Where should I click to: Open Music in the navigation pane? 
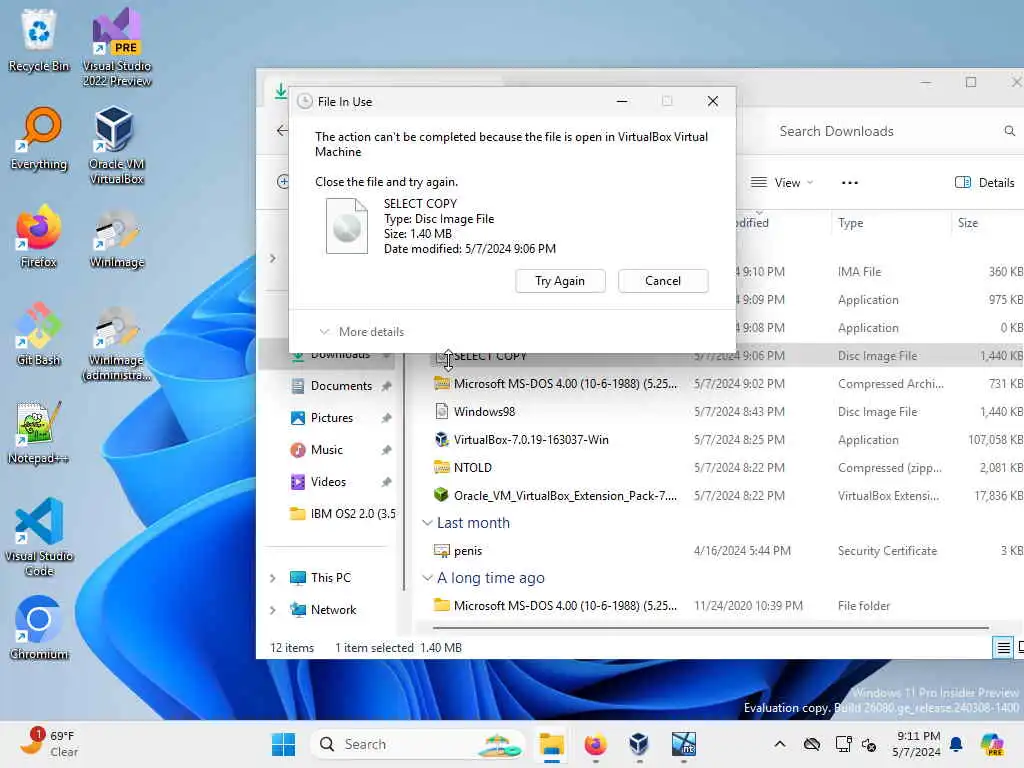327,450
